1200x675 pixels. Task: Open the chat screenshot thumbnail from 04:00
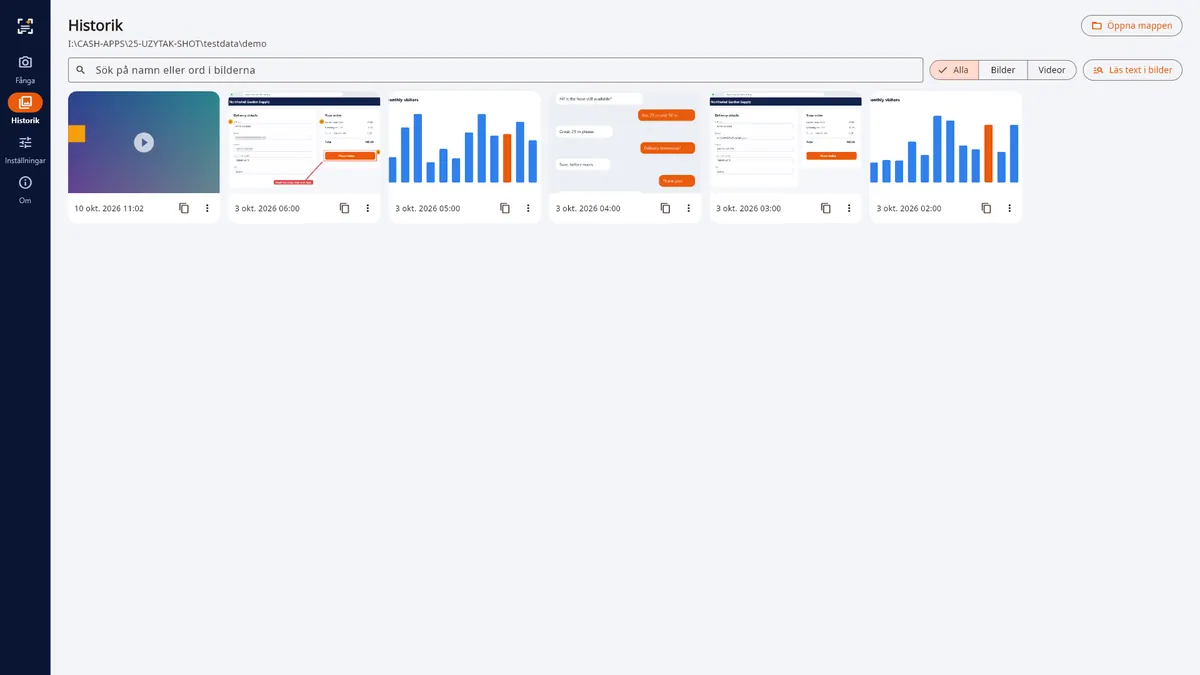(x=625, y=142)
